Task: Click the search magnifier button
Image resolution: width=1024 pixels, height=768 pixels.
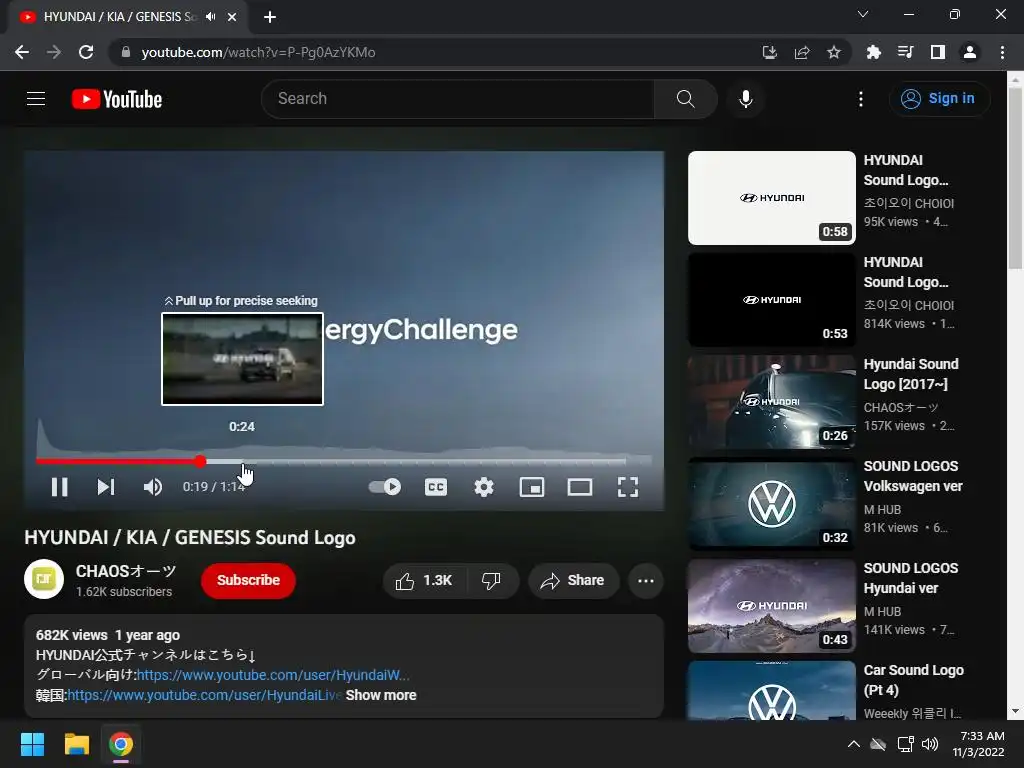Action: click(686, 99)
